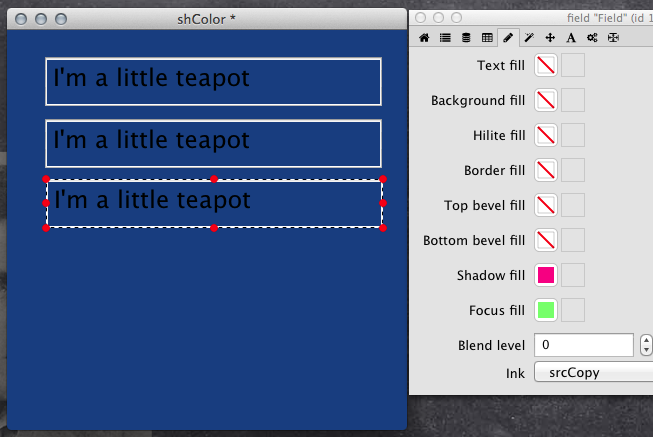
Task: Open the letter A text formatting pane
Action: (x=571, y=38)
